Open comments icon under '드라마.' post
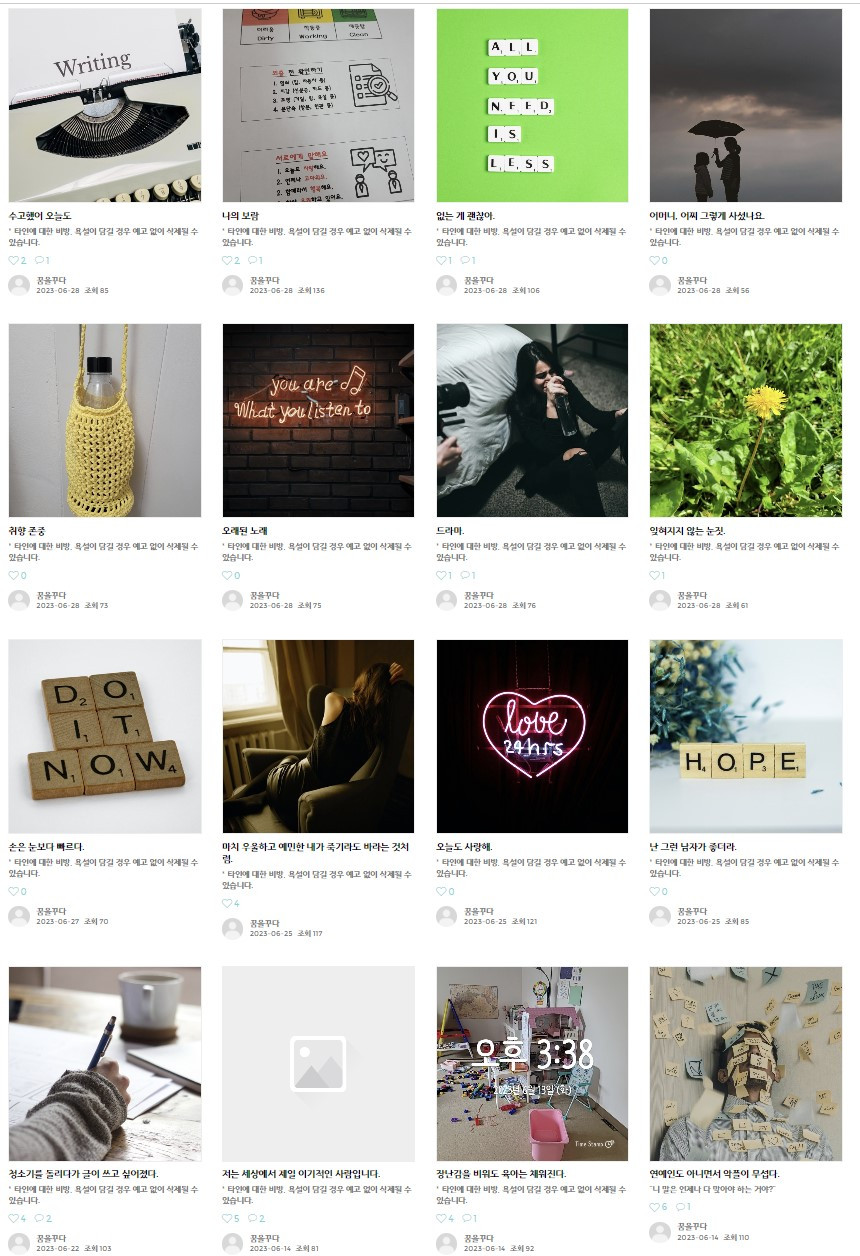Viewport: 860px width, 1256px height. point(467,575)
